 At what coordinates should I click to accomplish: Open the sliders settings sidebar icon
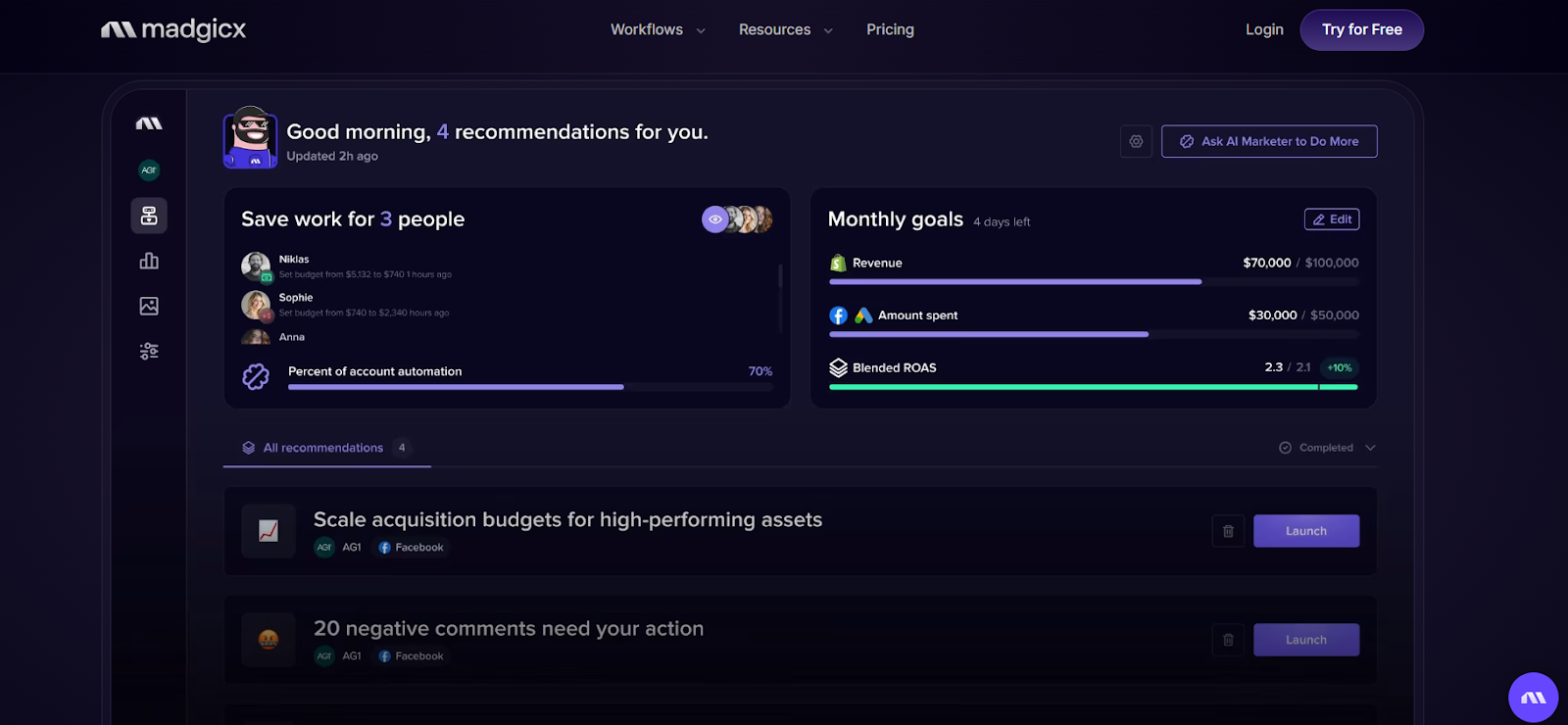tap(149, 351)
